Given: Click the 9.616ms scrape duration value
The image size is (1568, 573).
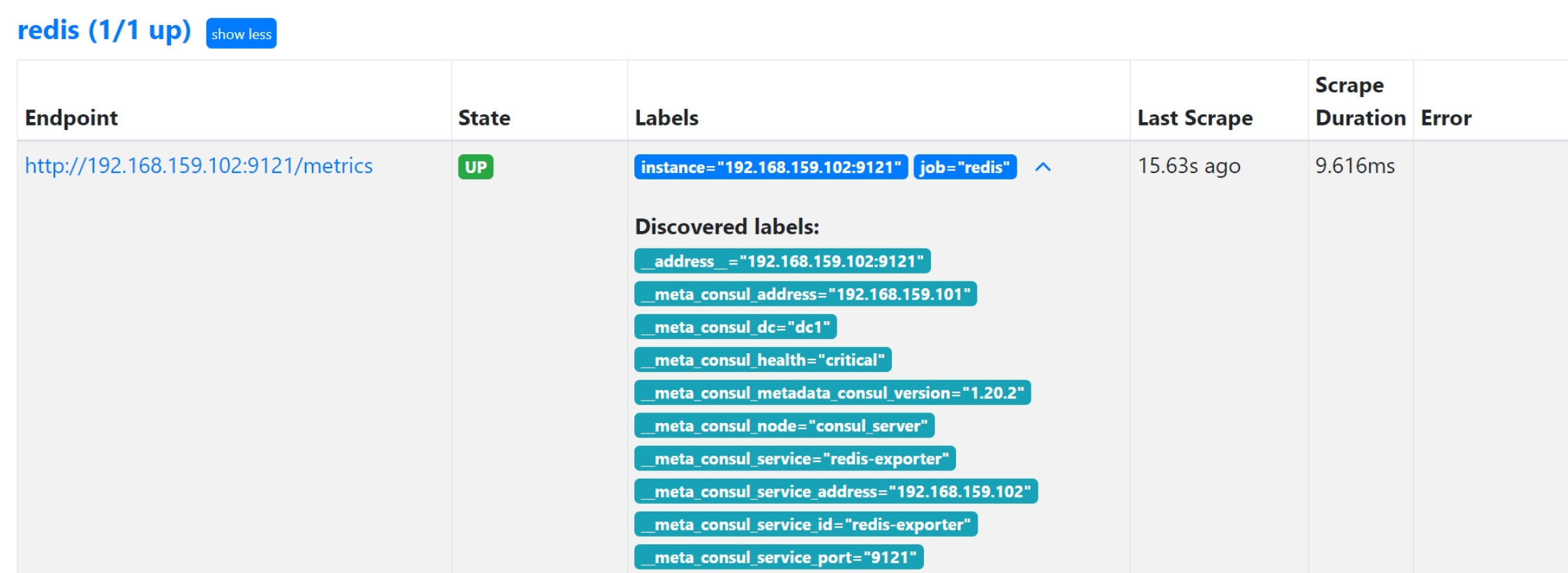Looking at the screenshot, I should (1354, 165).
